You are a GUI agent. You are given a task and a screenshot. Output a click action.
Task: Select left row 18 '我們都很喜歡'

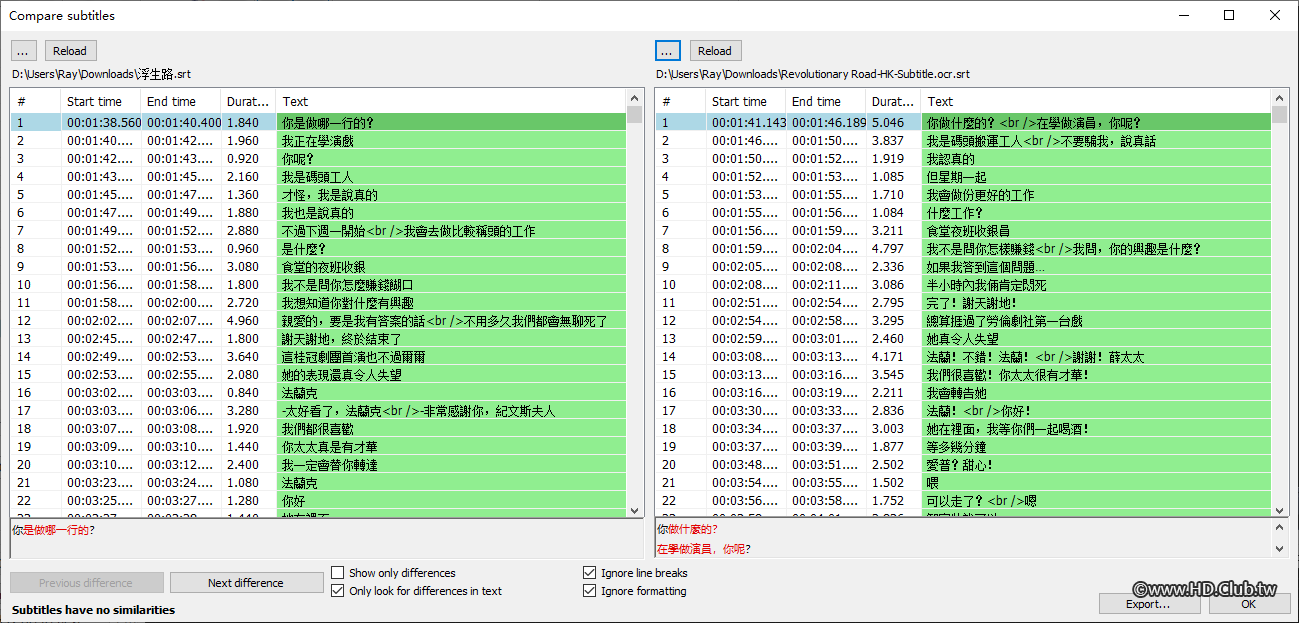pos(318,429)
